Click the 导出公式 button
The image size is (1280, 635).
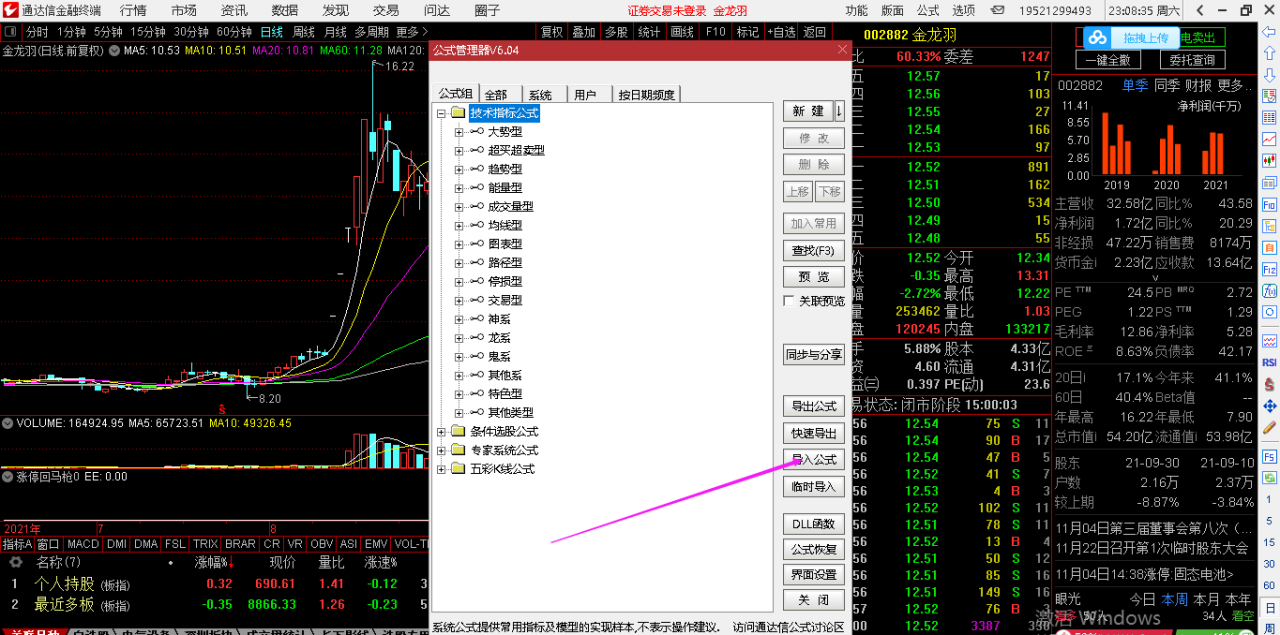coord(814,406)
